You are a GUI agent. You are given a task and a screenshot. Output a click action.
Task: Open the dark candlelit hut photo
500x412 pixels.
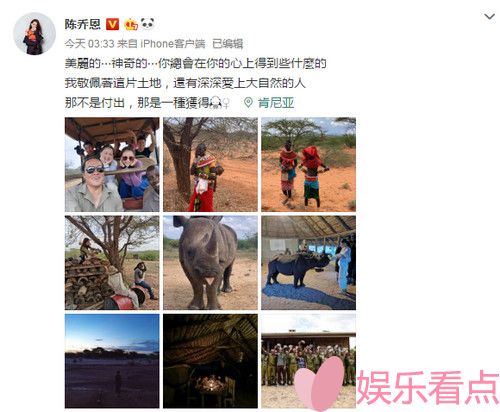click(x=210, y=361)
